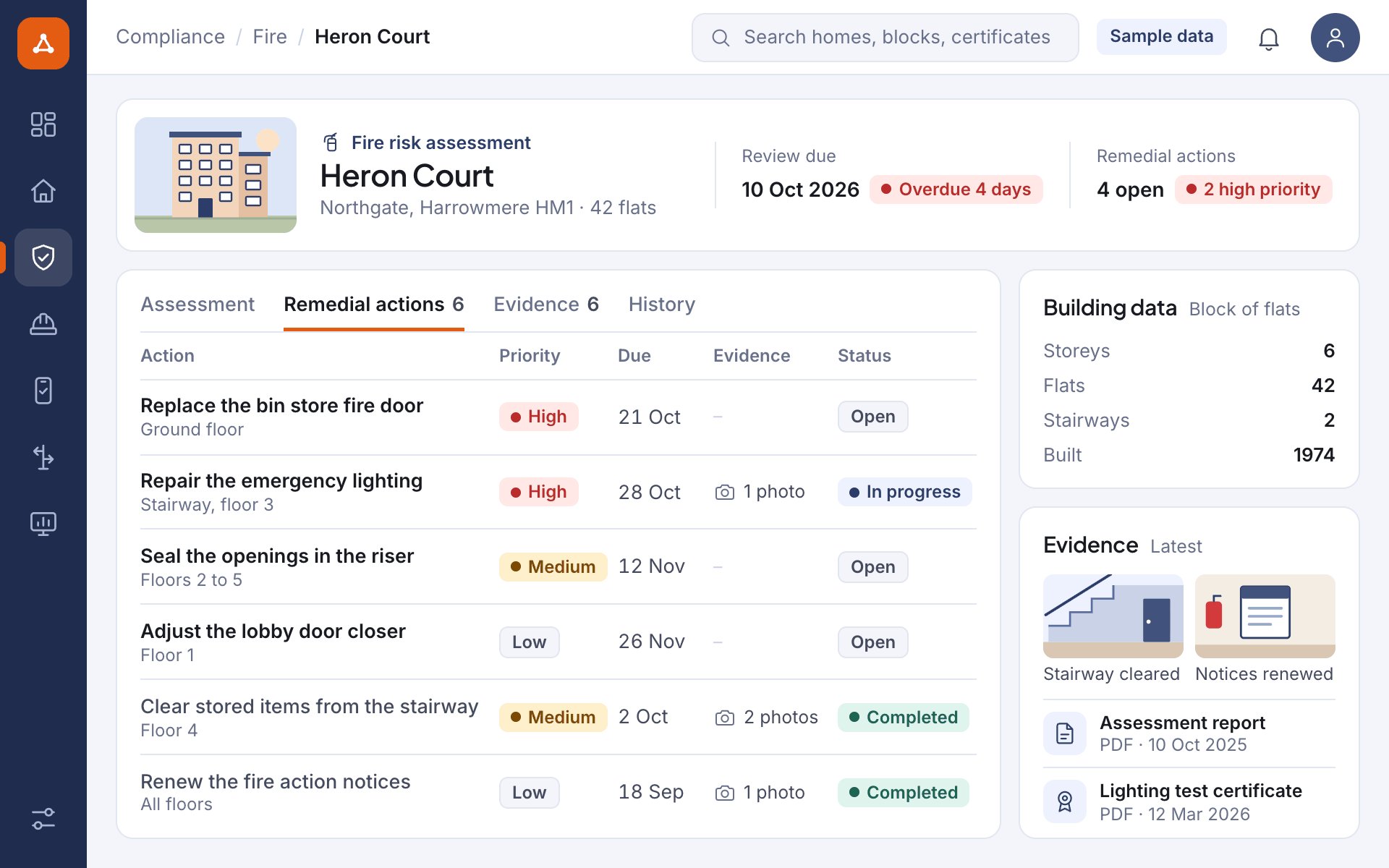Select the Remedial actions tab
This screenshot has height=868, width=1389.
pos(374,305)
